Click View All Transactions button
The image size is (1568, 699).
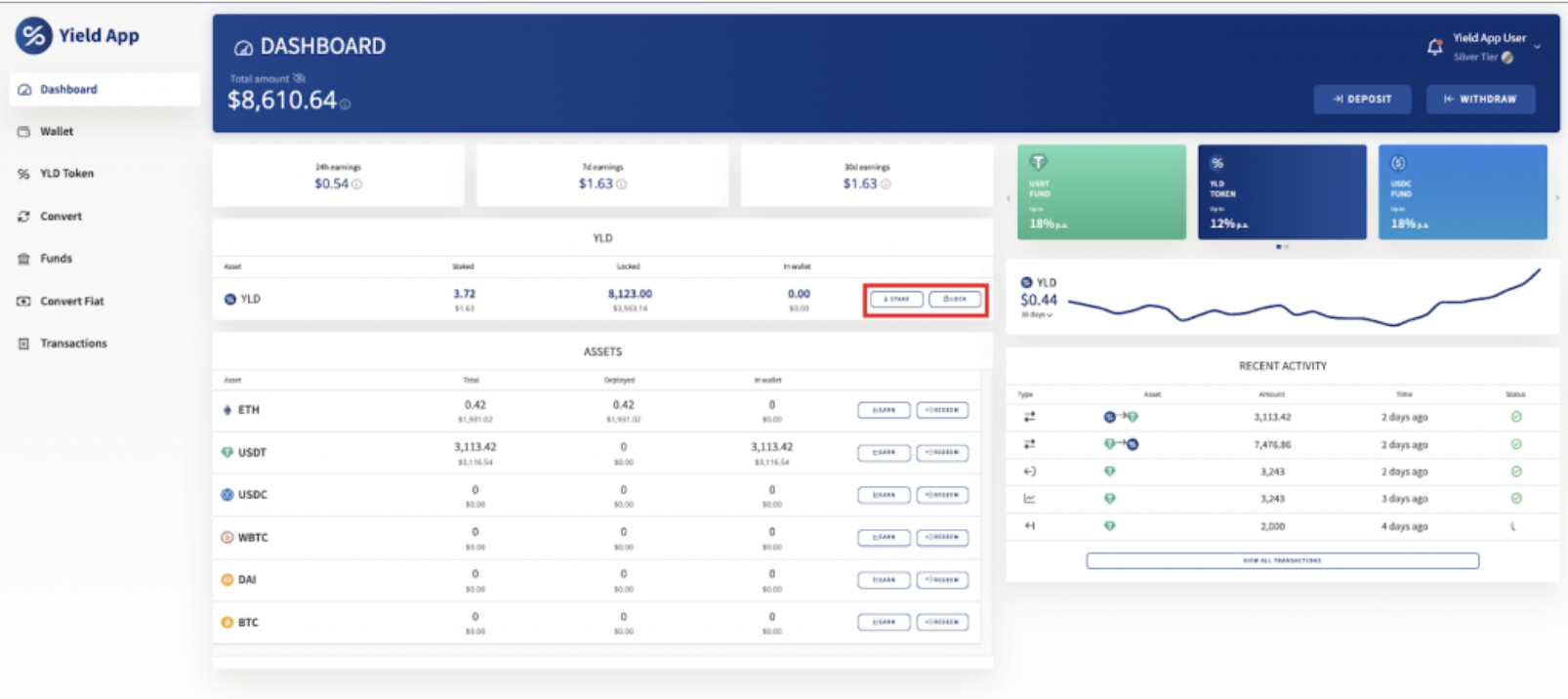pos(1283,560)
